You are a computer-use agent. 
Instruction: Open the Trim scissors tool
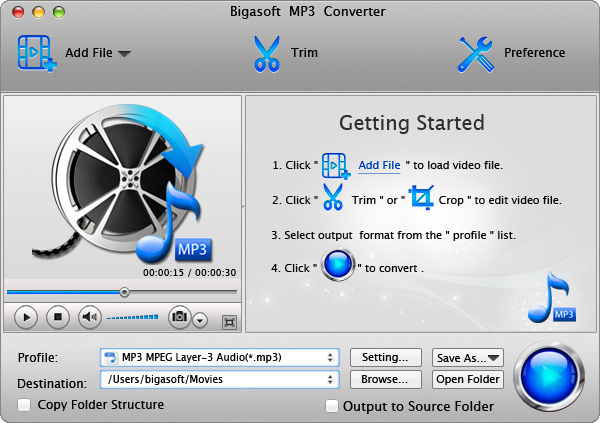[265, 53]
